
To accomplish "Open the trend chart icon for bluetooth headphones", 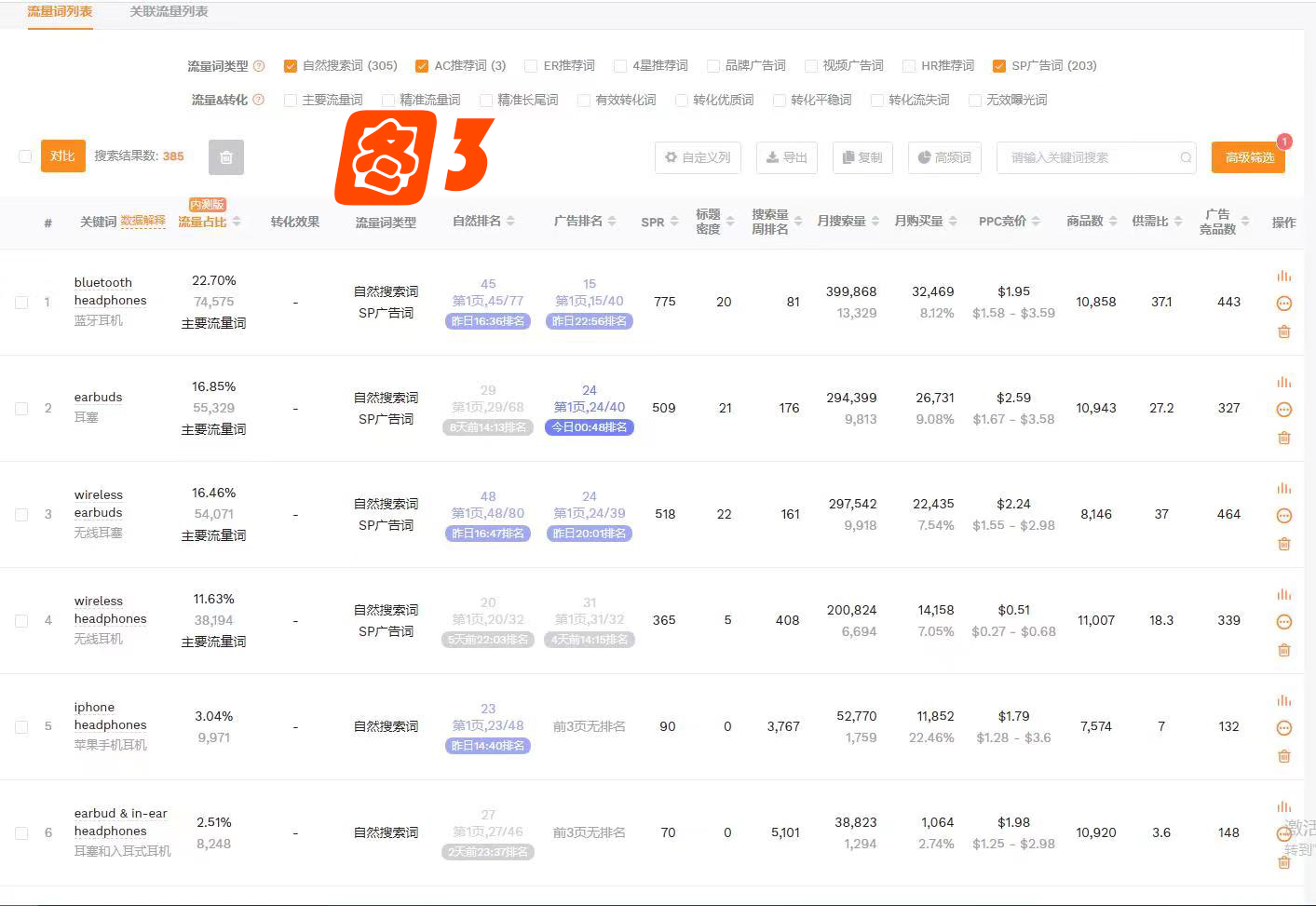I will (x=1284, y=276).
